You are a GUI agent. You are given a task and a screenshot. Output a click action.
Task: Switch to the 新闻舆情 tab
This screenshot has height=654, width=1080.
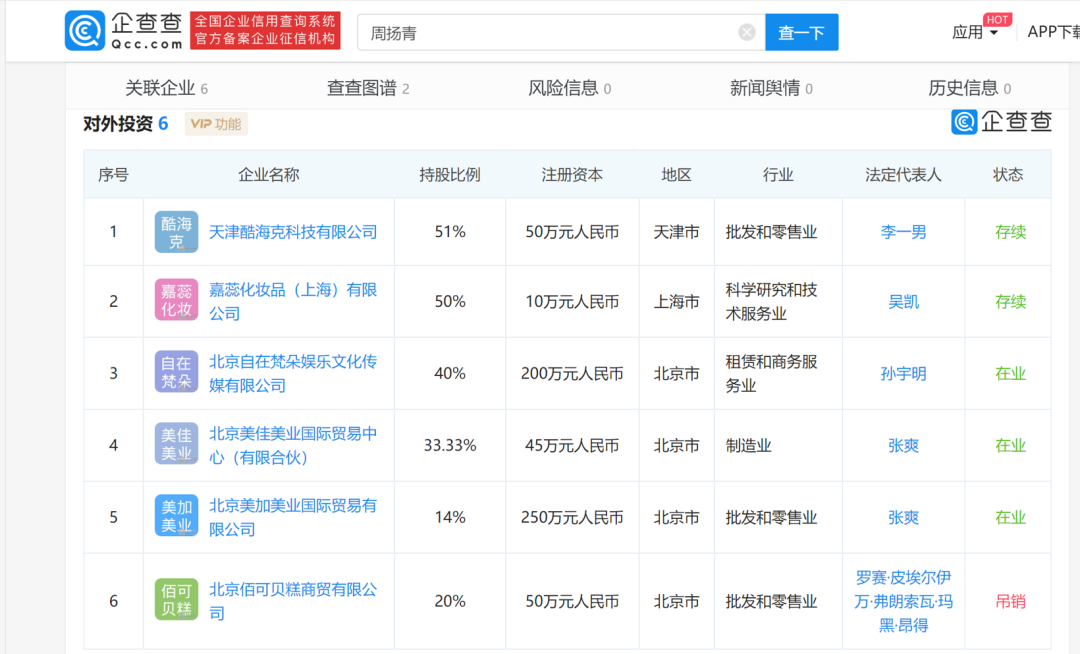pos(771,88)
